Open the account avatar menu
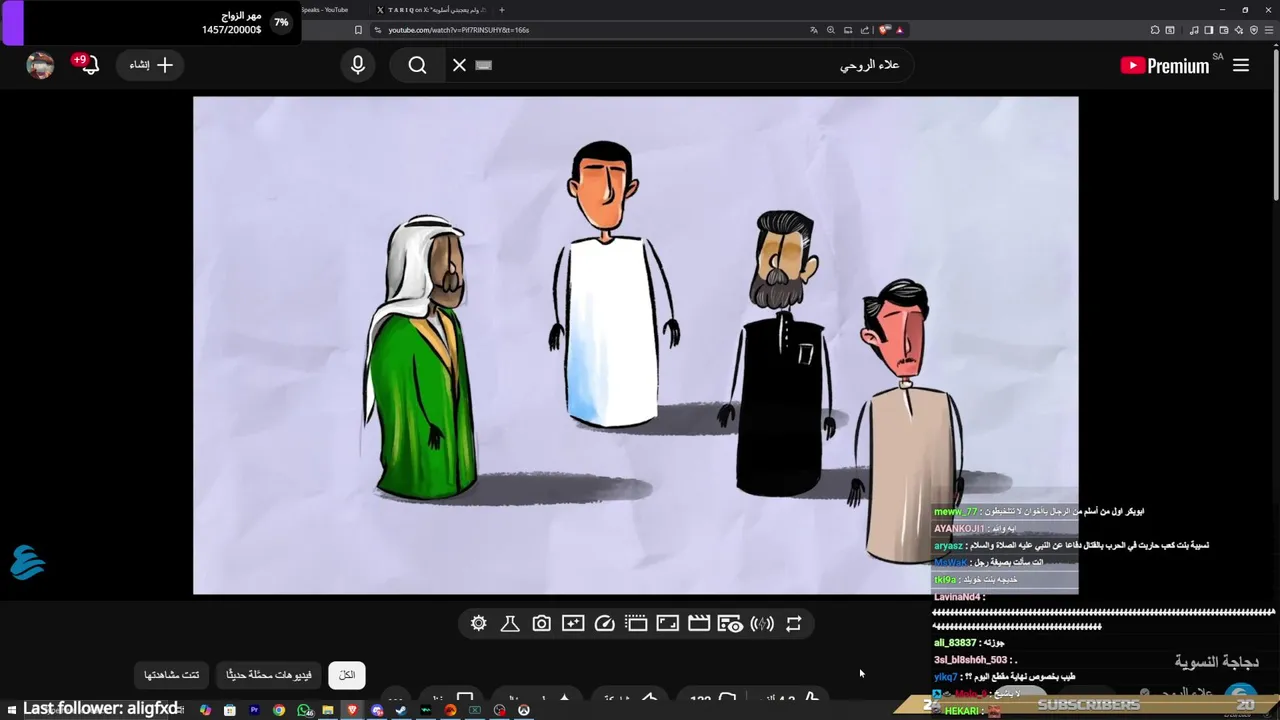This screenshot has height=720, width=1280. pos(40,65)
